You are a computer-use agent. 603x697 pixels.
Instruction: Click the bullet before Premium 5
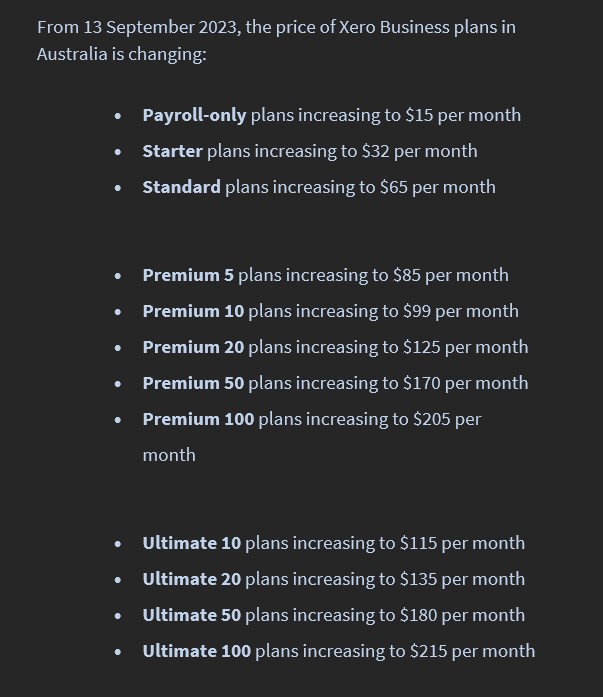[x=118, y=276]
